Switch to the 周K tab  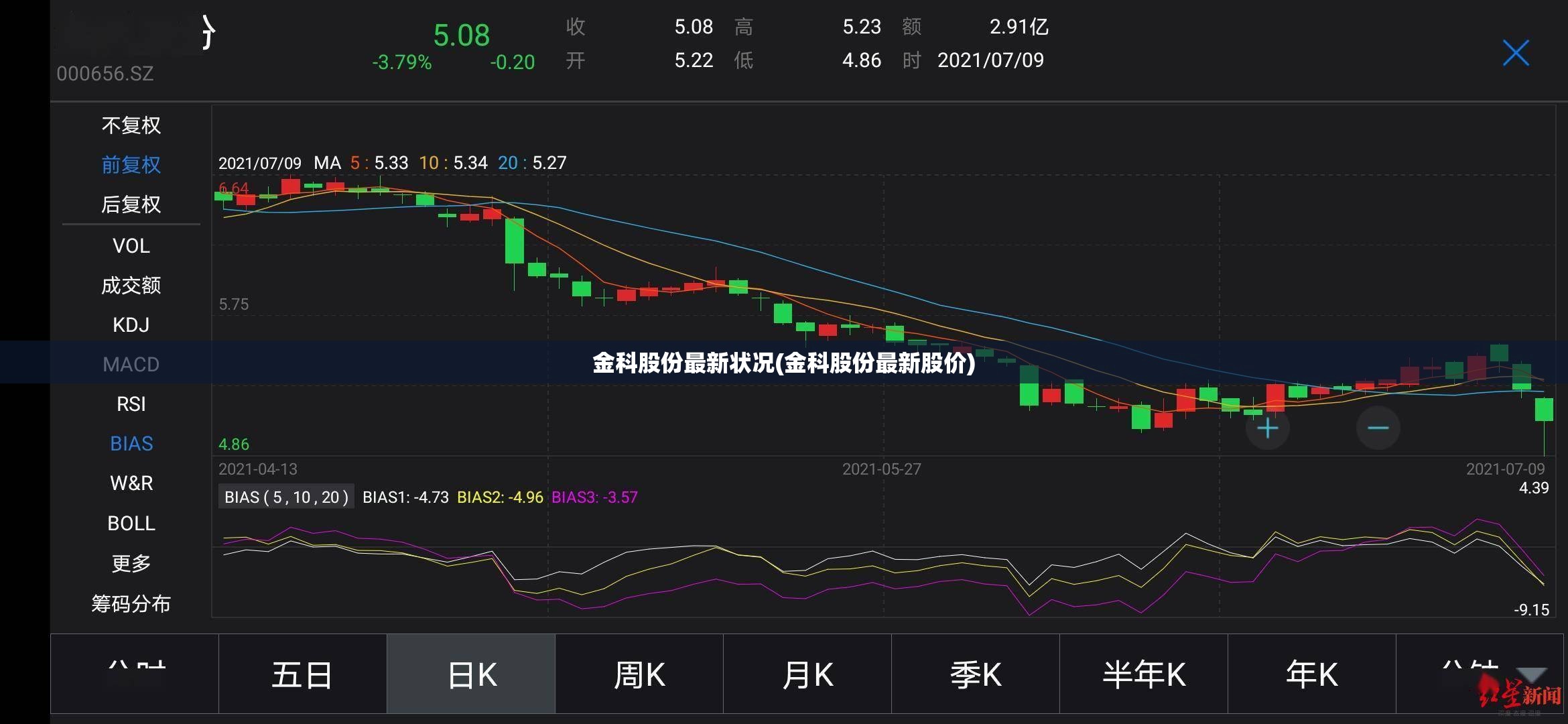[639, 674]
